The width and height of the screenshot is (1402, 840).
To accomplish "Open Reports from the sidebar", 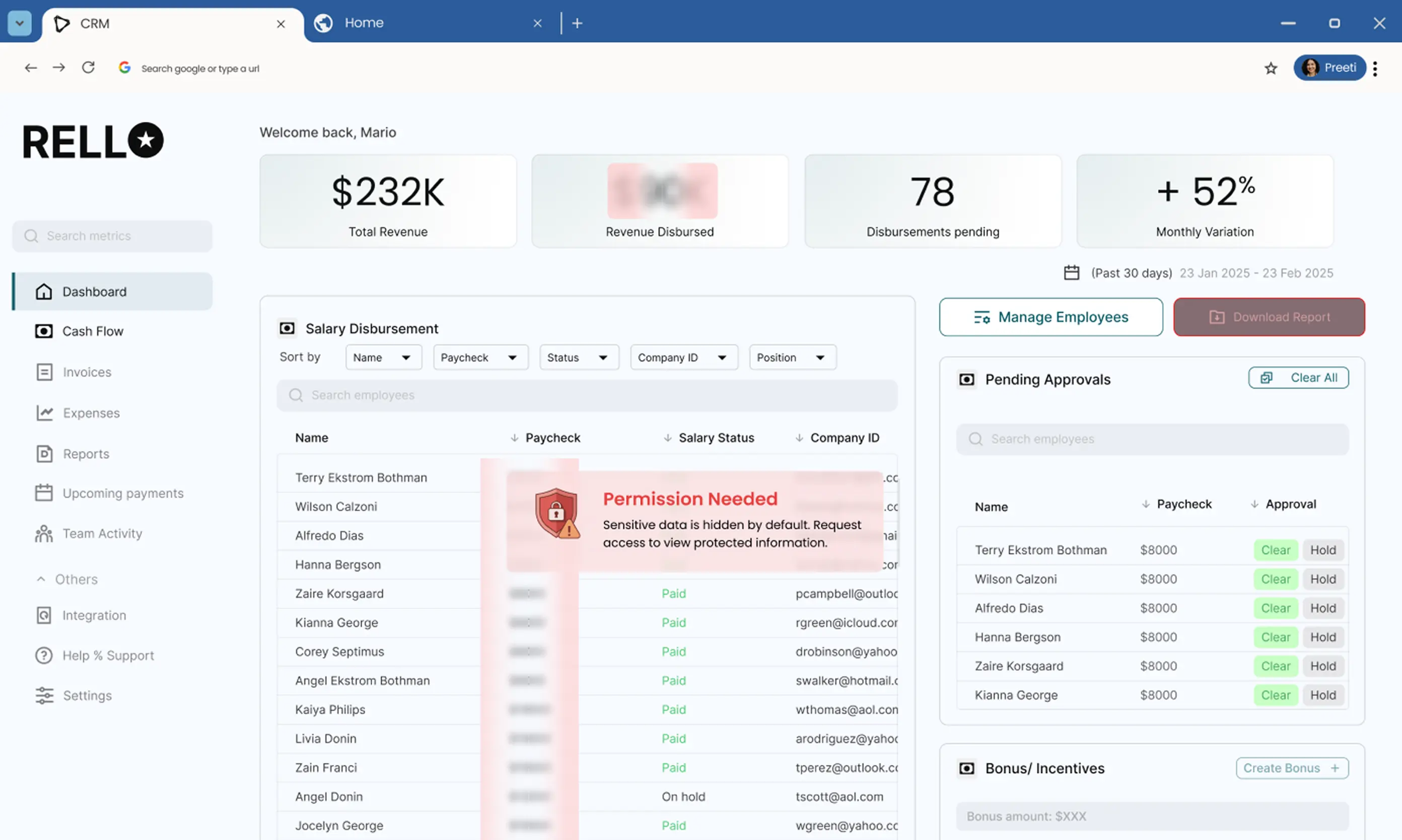I will (86, 453).
